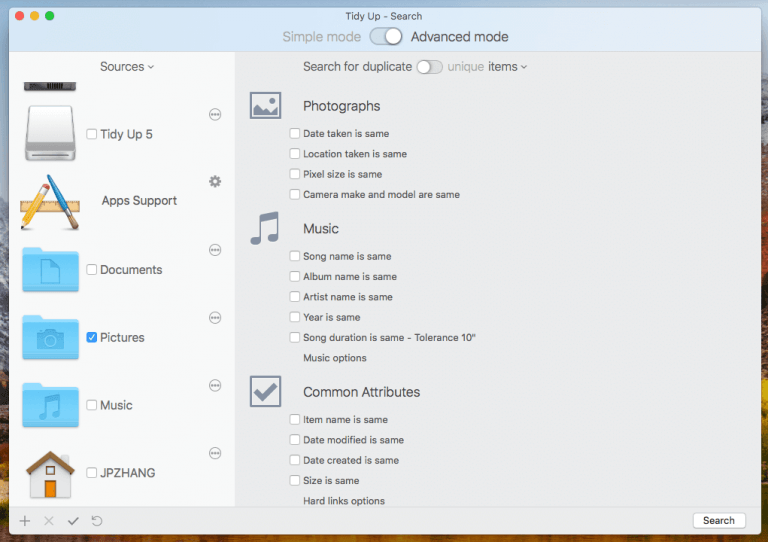The width and height of the screenshot is (768, 542).
Task: Add a source with the plus icon
Action: click(25, 521)
